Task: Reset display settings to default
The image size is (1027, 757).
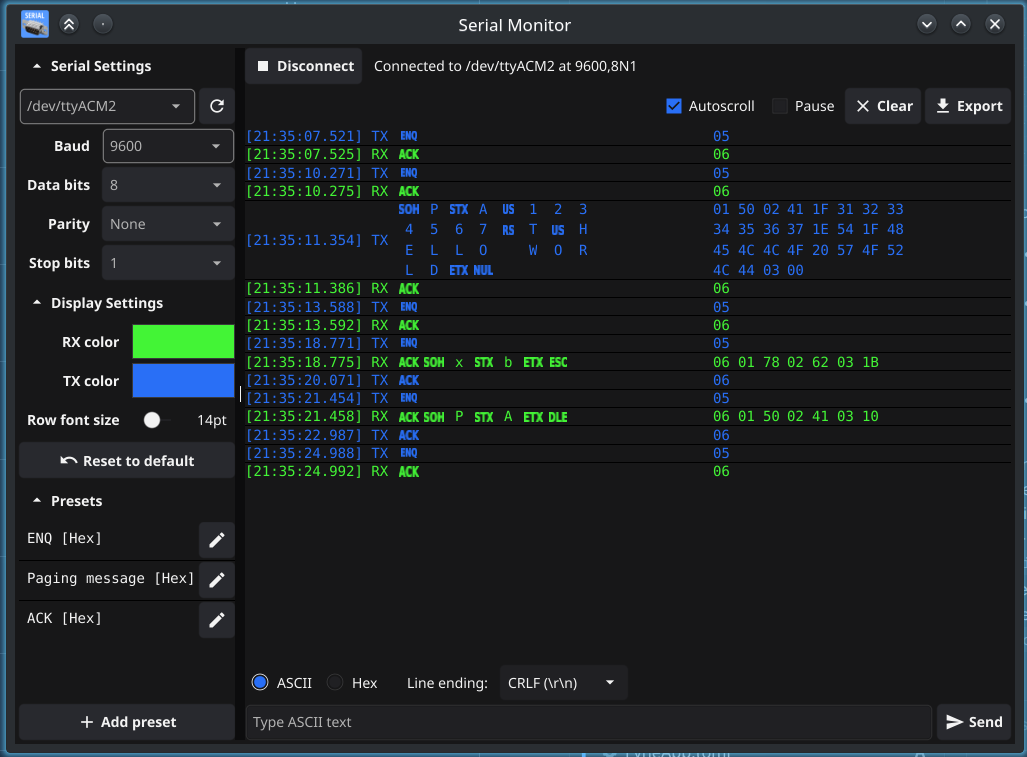Action: coord(127,461)
